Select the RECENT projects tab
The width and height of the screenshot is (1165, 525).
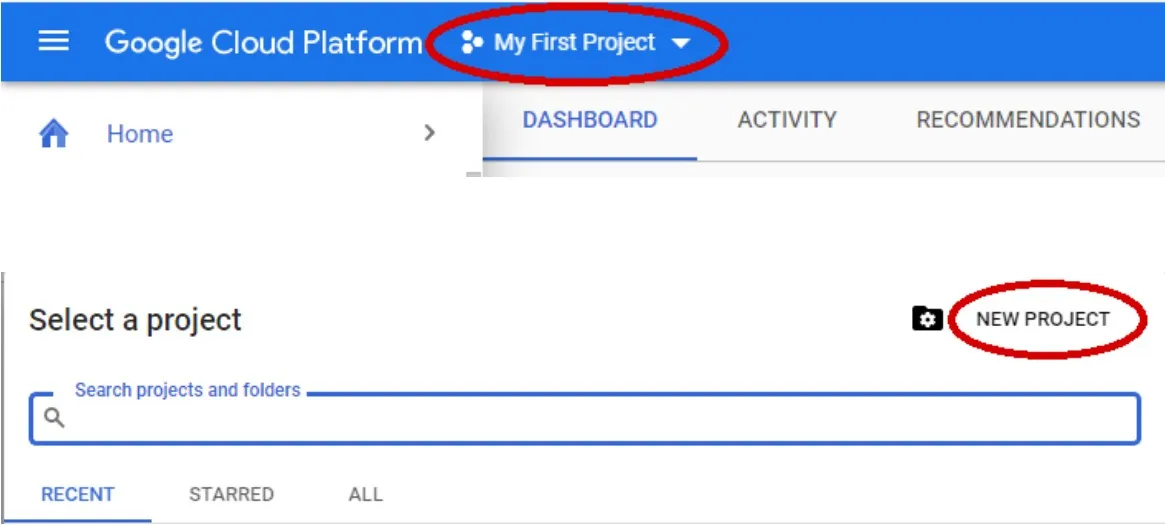click(77, 495)
